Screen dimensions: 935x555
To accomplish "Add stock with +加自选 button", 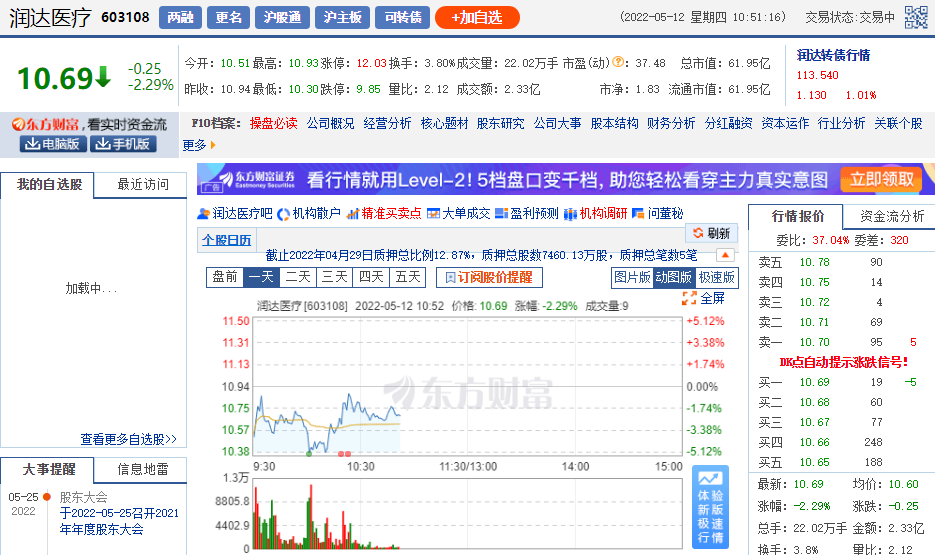I will [x=477, y=17].
